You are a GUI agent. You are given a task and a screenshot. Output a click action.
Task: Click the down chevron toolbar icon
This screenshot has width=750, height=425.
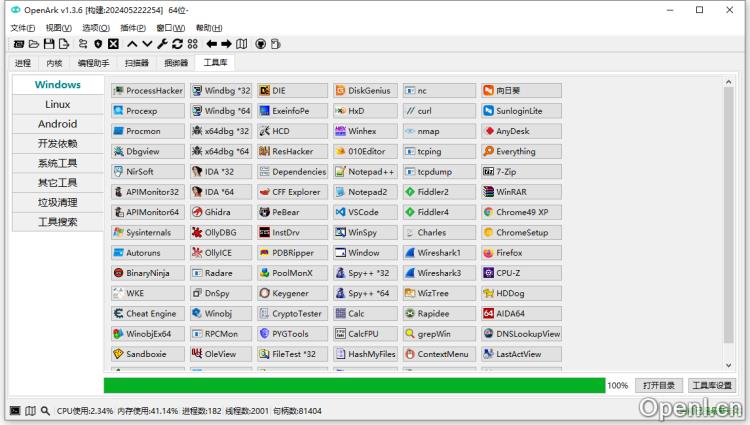pyautogui.click(x=147, y=44)
